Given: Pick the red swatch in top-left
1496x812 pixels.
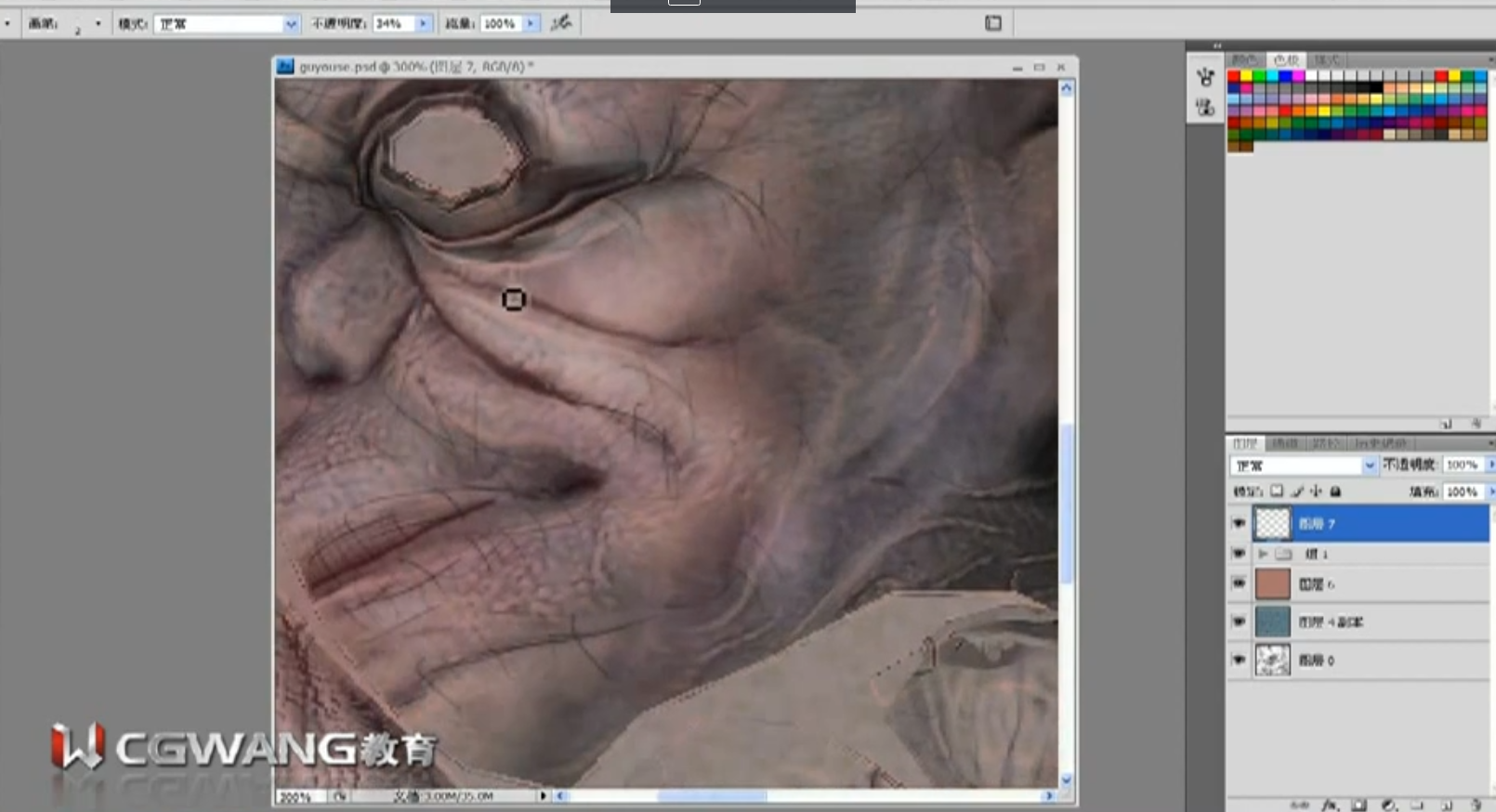Looking at the screenshot, I should coord(1233,76).
